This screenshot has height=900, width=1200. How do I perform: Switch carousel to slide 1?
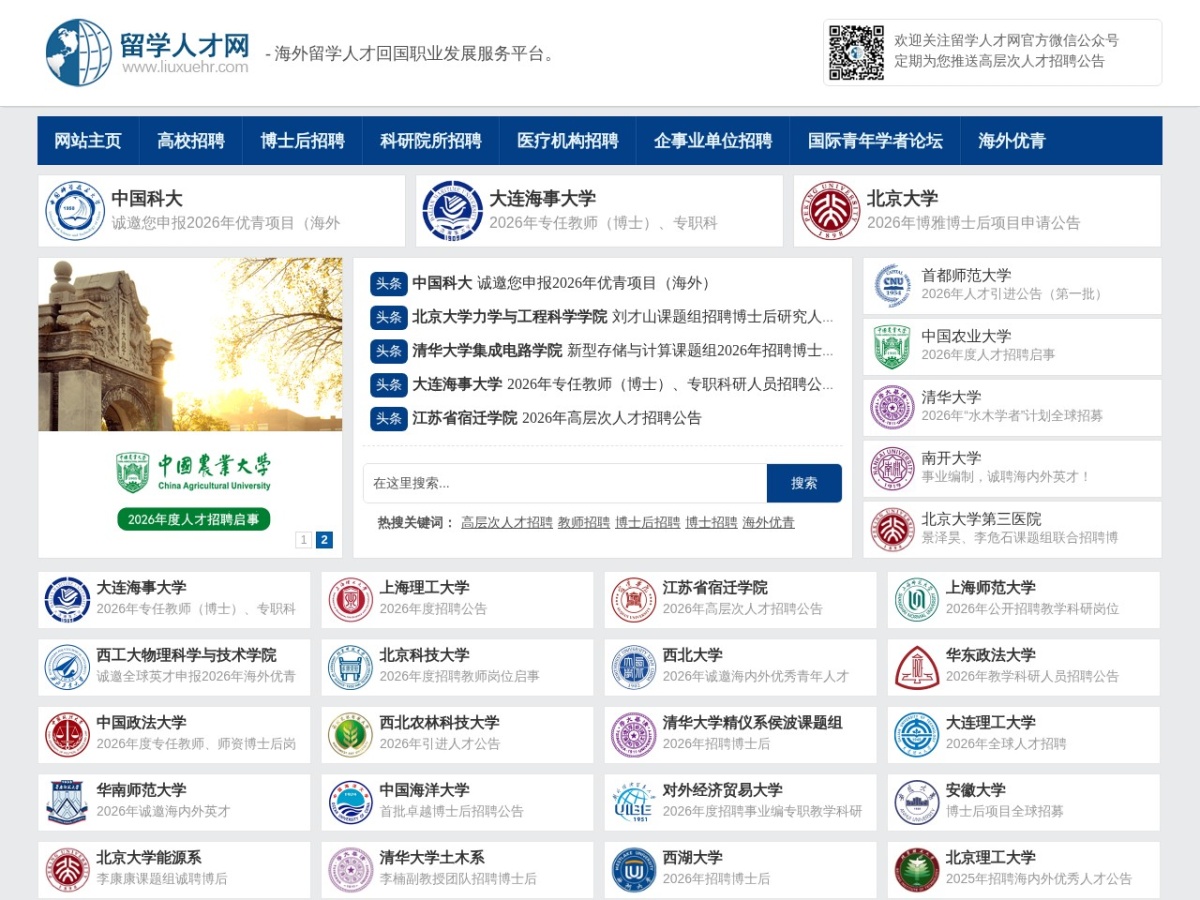[x=304, y=540]
